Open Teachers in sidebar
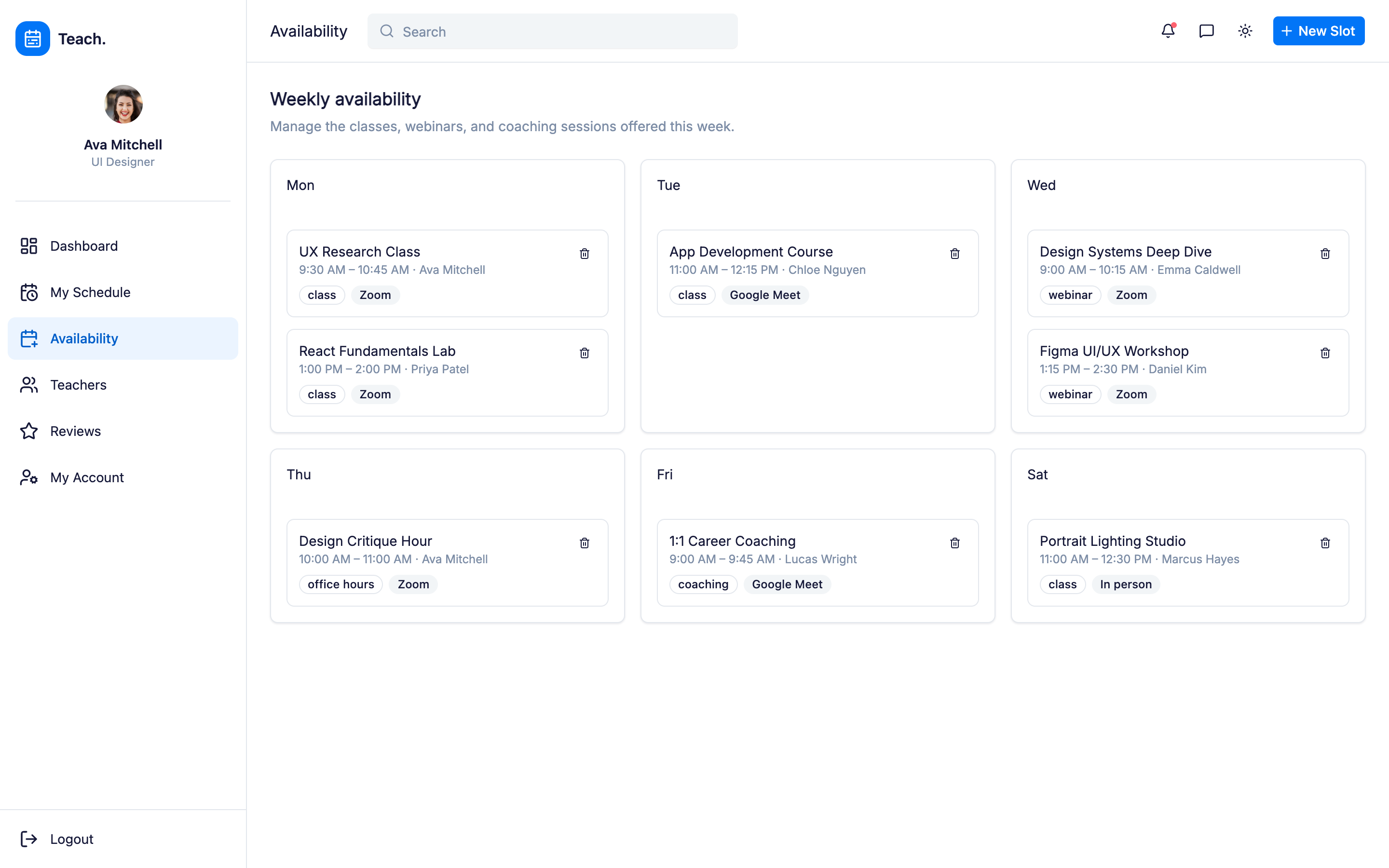Viewport: 1389px width, 868px height. [123, 385]
